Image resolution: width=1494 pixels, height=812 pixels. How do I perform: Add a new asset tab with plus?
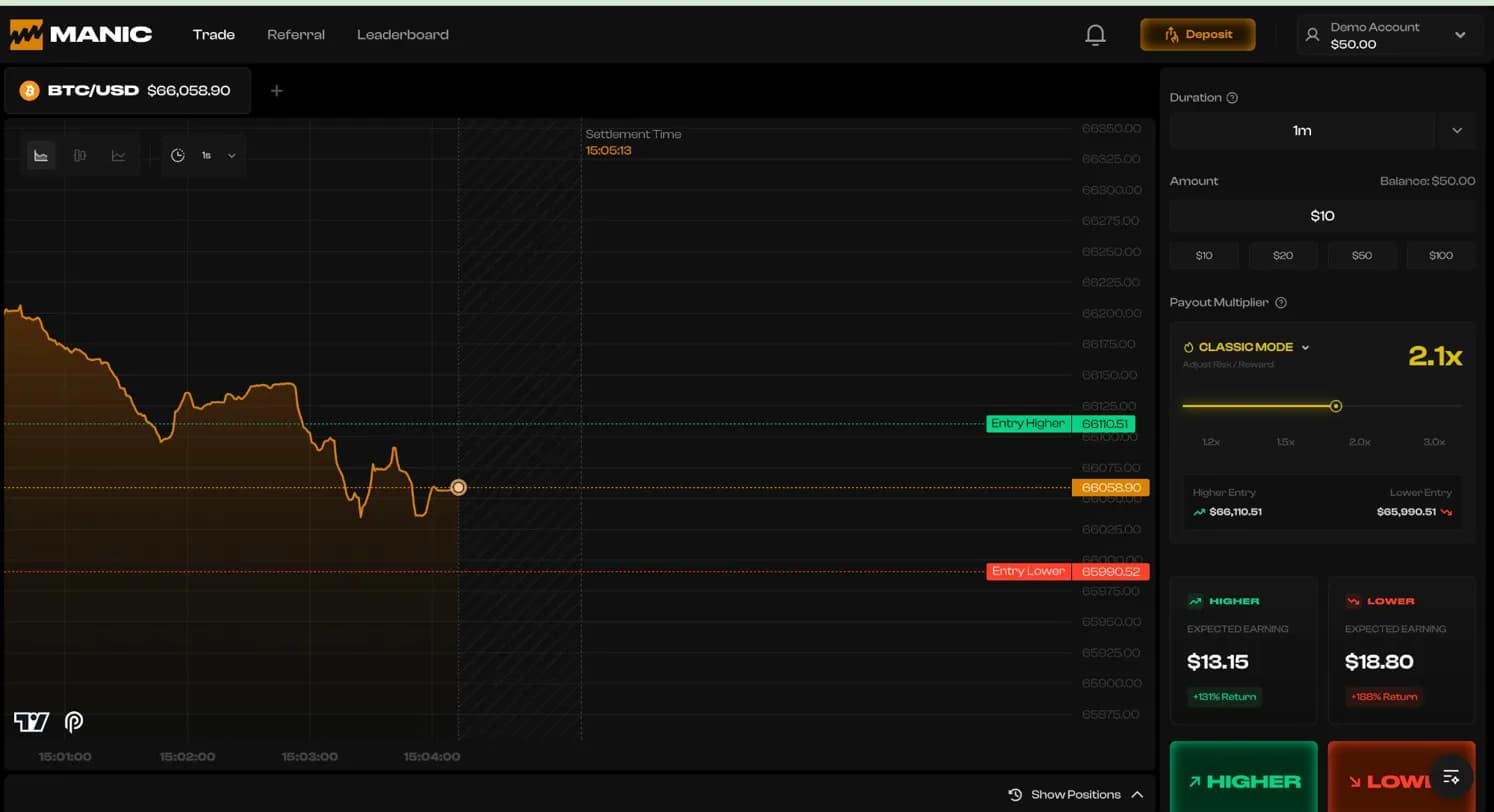click(x=277, y=91)
